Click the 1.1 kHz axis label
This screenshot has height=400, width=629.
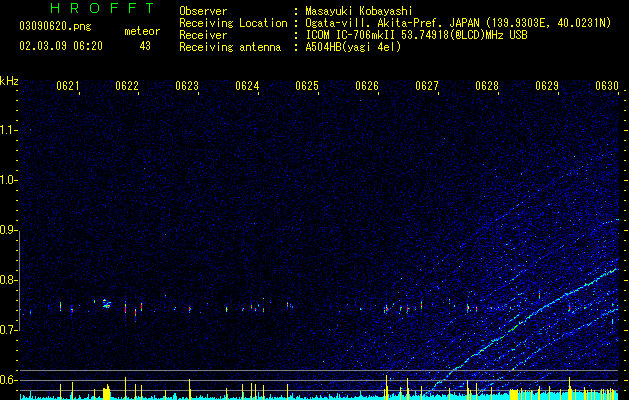click(x=9, y=130)
